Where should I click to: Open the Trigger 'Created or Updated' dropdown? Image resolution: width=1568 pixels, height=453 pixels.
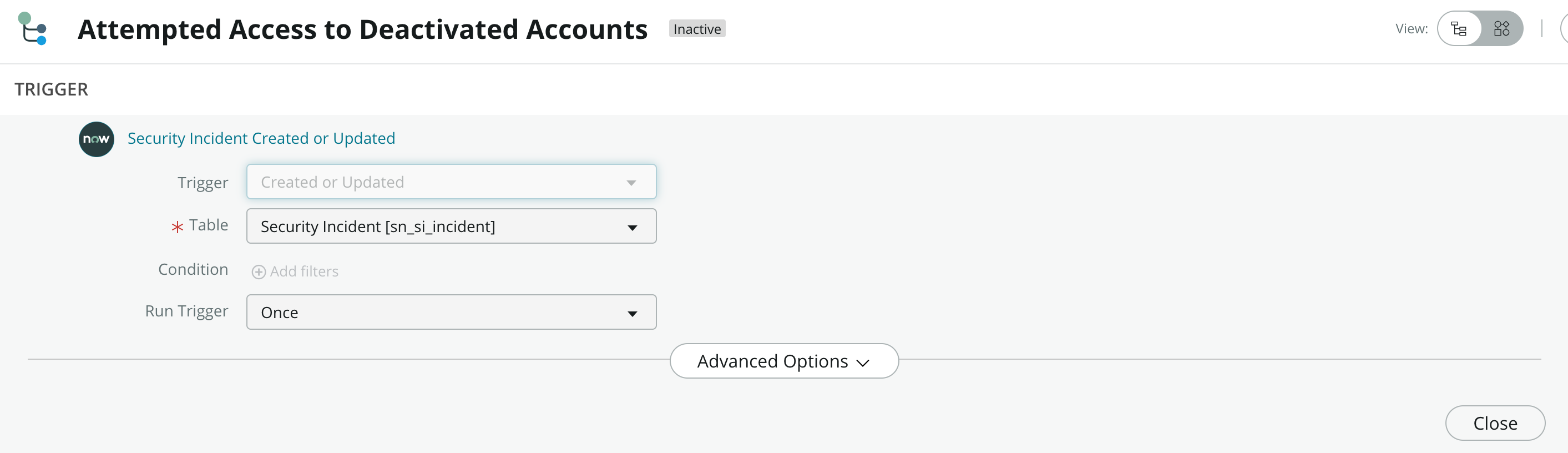point(451,182)
